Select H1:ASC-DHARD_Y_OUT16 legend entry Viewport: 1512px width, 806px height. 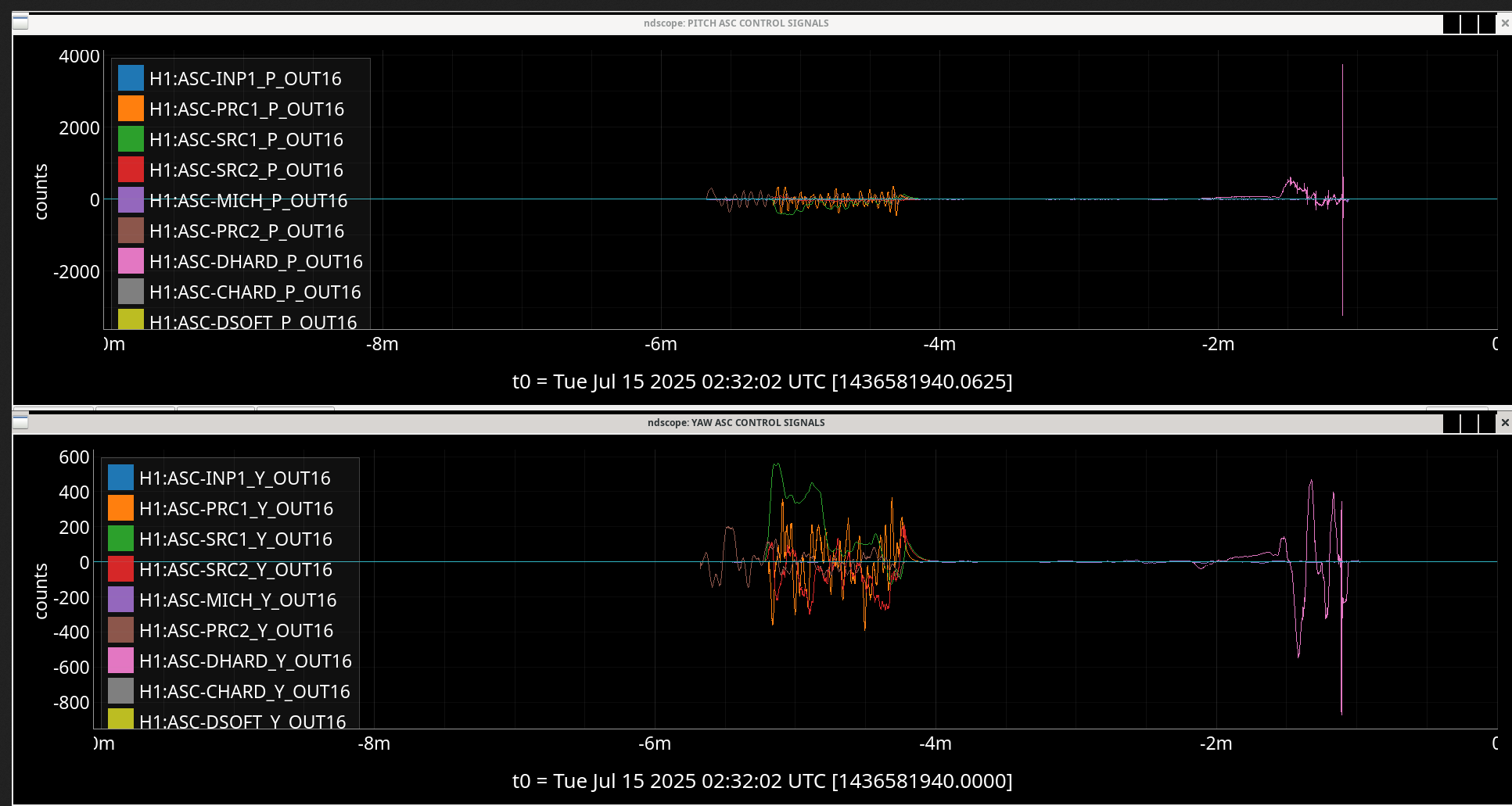tap(246, 661)
